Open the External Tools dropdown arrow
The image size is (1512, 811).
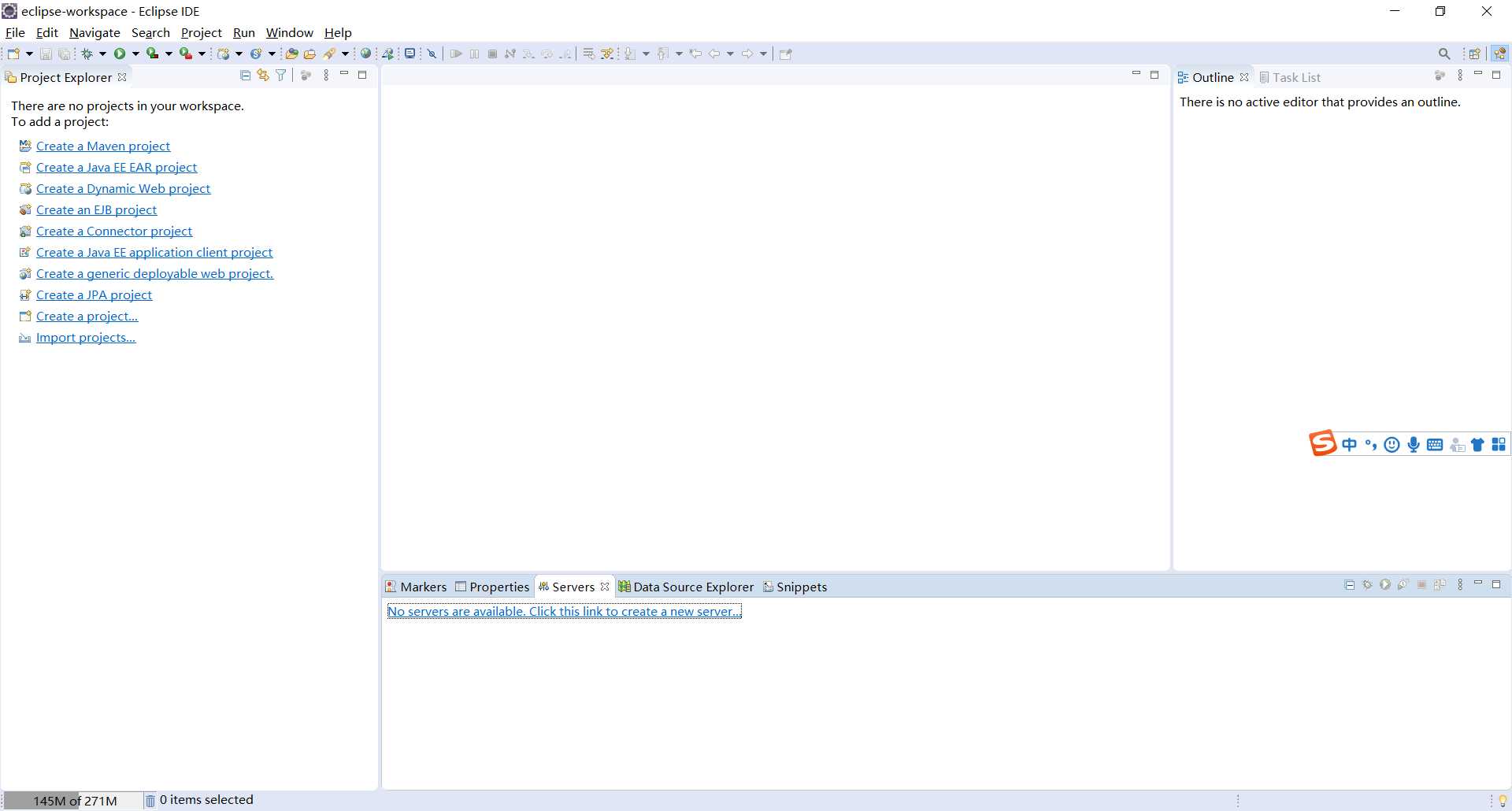(202, 54)
